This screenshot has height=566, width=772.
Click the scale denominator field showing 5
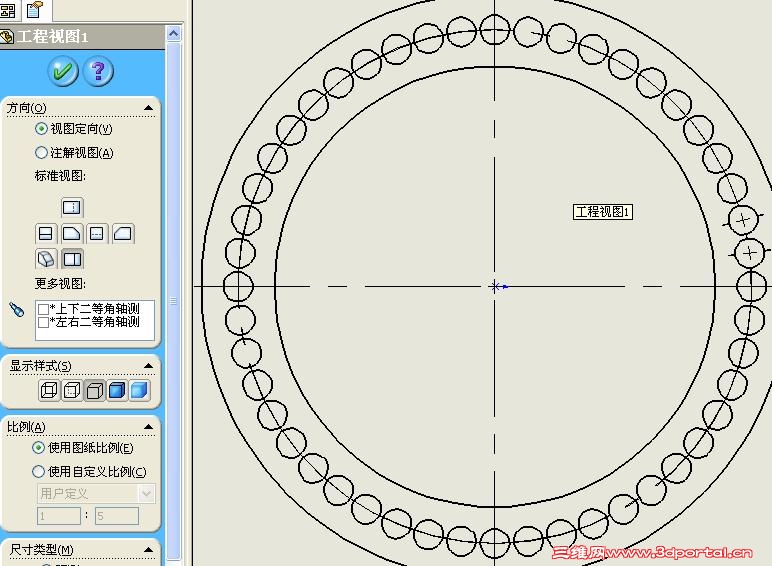[x=117, y=516]
